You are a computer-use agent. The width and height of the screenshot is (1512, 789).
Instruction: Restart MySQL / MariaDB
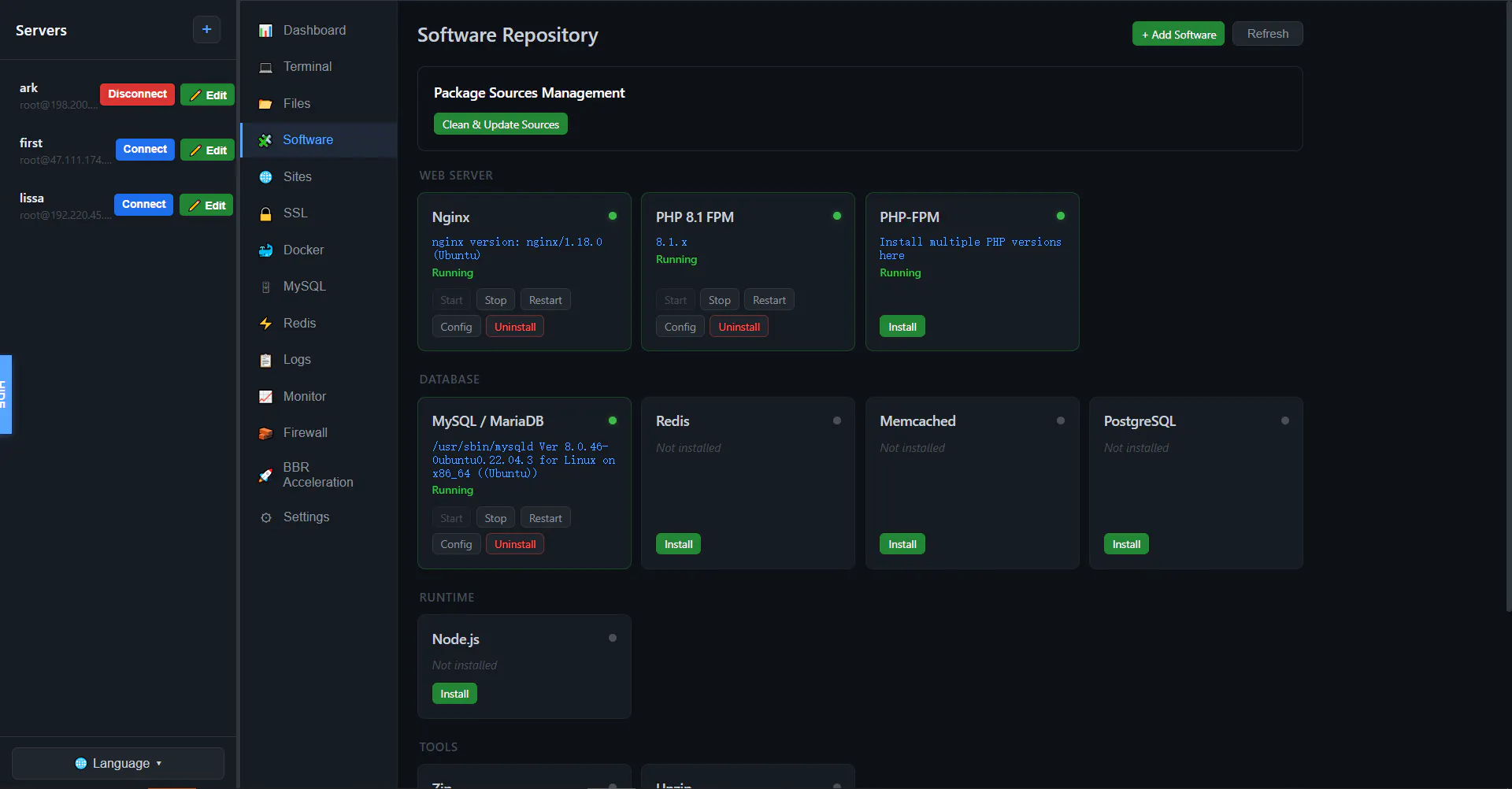(x=545, y=518)
